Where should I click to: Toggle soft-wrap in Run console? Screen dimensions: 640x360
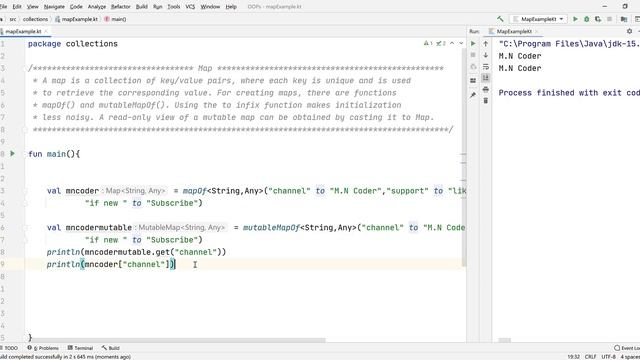(486, 67)
